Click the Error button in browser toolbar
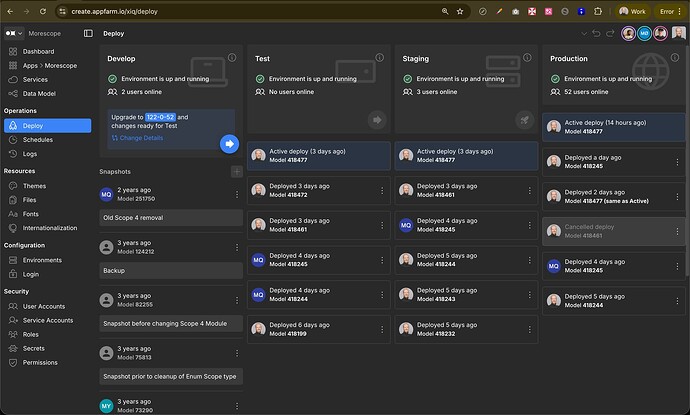690x415 pixels. tap(670, 11)
